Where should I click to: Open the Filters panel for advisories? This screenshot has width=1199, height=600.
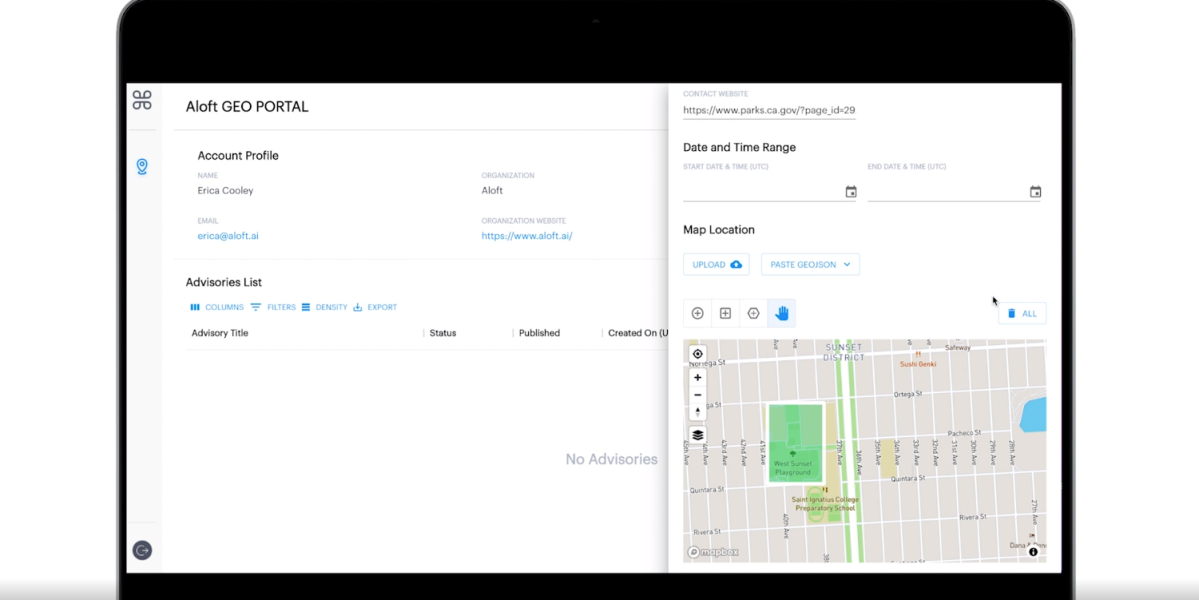click(x=273, y=307)
